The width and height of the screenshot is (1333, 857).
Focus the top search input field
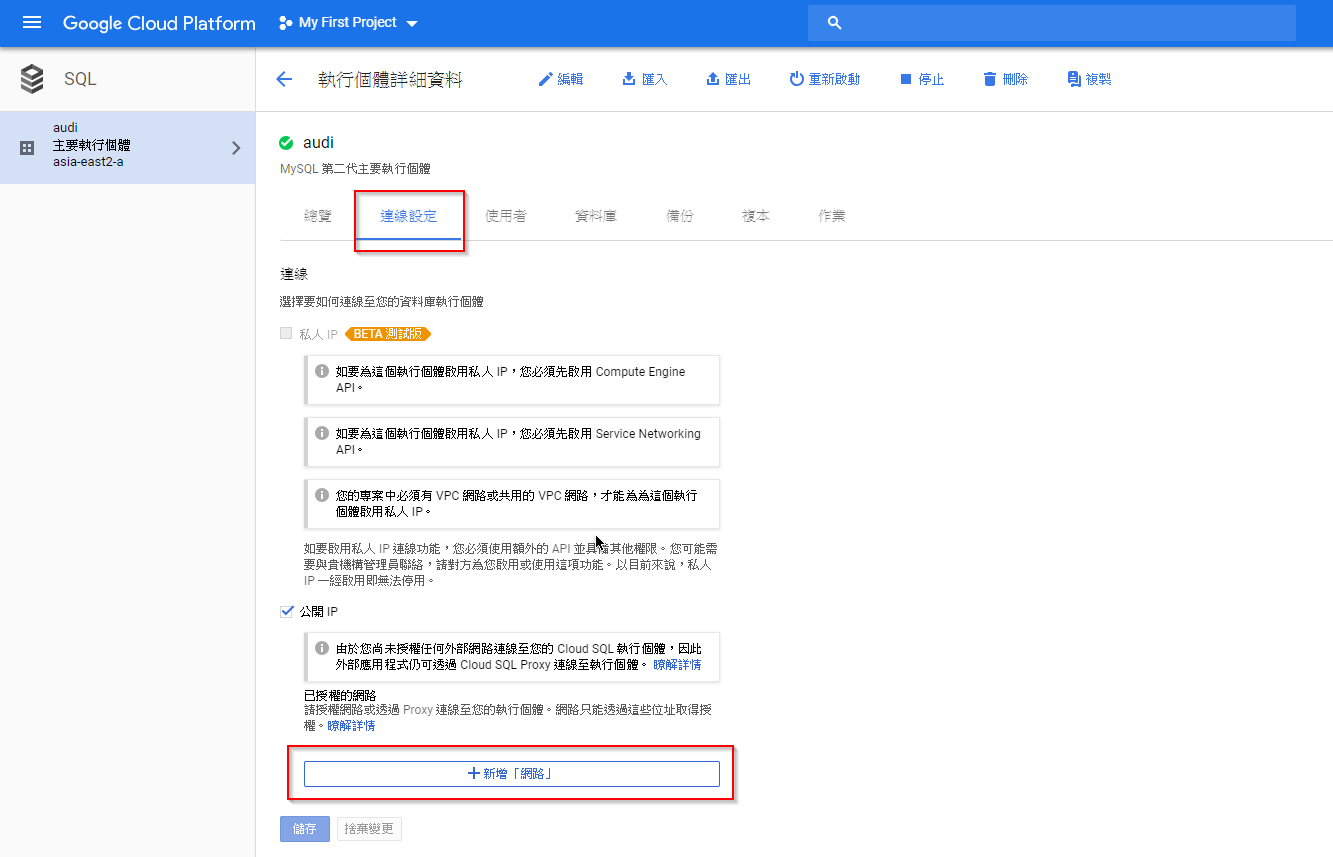1052,23
